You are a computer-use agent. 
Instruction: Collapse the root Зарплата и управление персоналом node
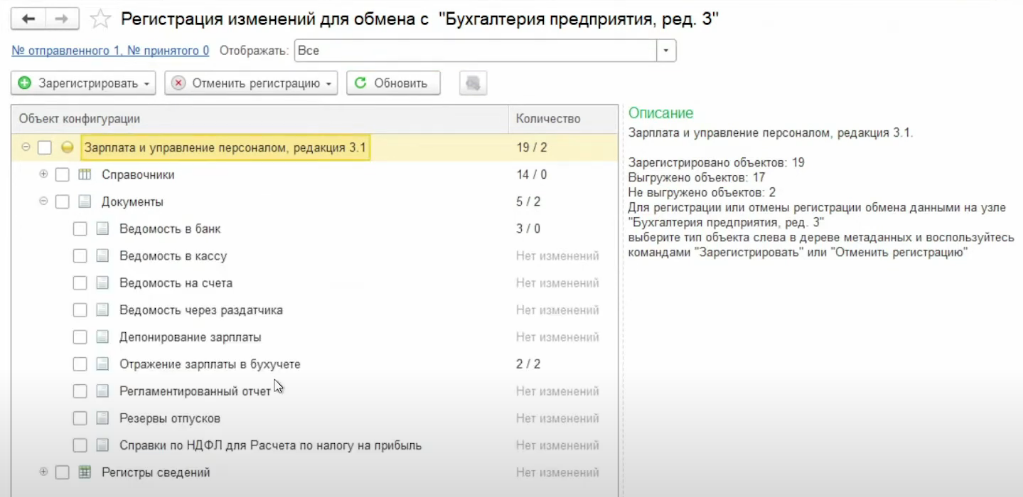click(x=26, y=147)
